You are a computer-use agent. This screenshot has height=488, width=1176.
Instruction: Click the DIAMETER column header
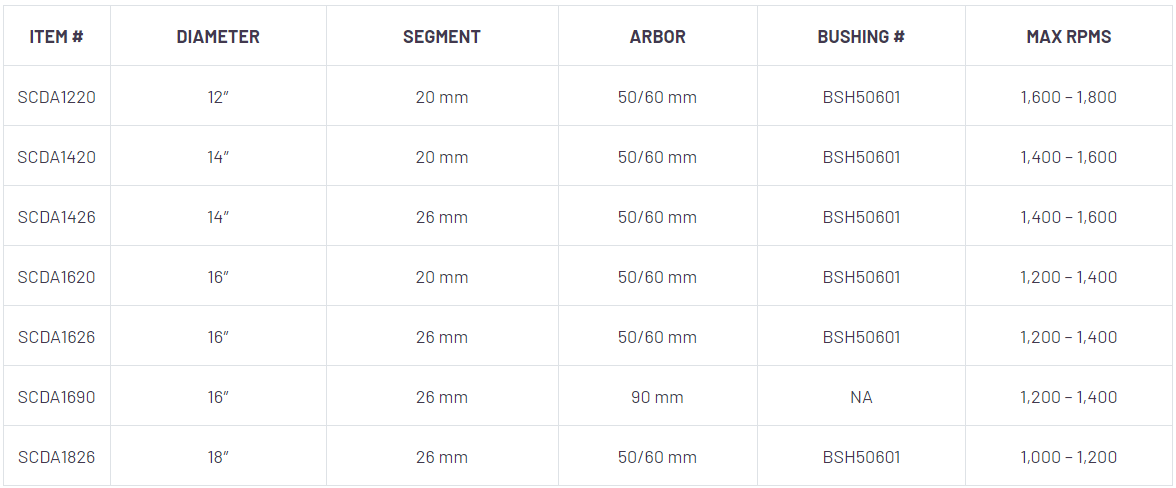[218, 37]
